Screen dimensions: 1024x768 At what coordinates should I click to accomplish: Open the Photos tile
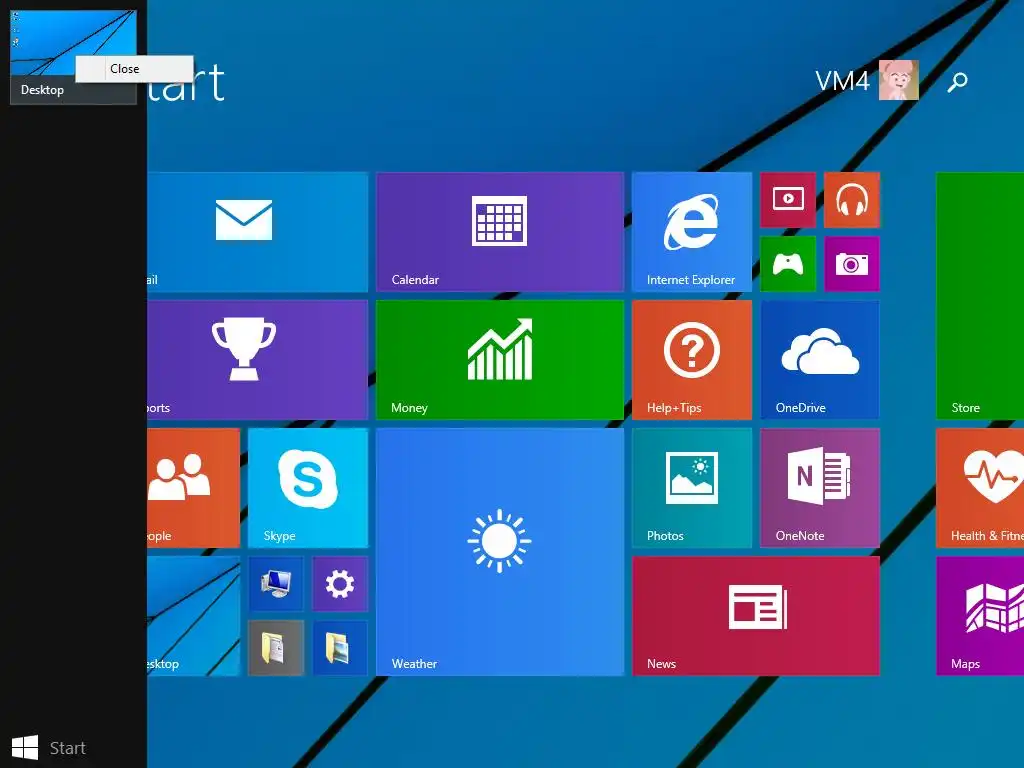tap(692, 488)
